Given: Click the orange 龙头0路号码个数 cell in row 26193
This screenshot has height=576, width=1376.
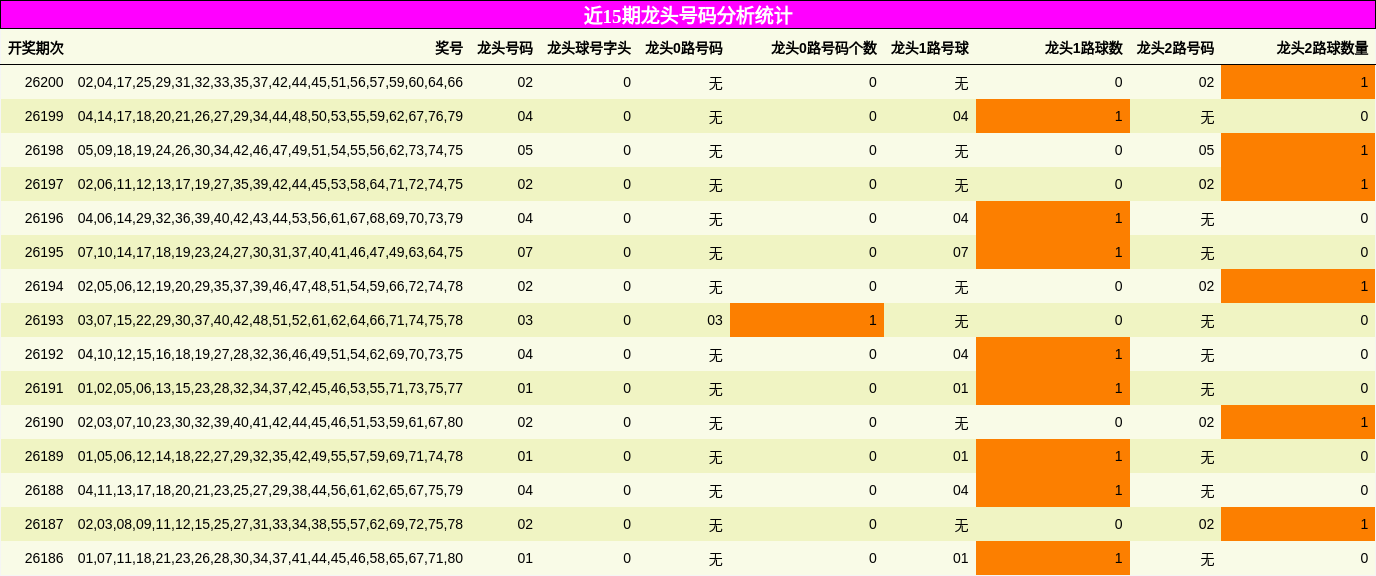Looking at the screenshot, I should [x=807, y=320].
